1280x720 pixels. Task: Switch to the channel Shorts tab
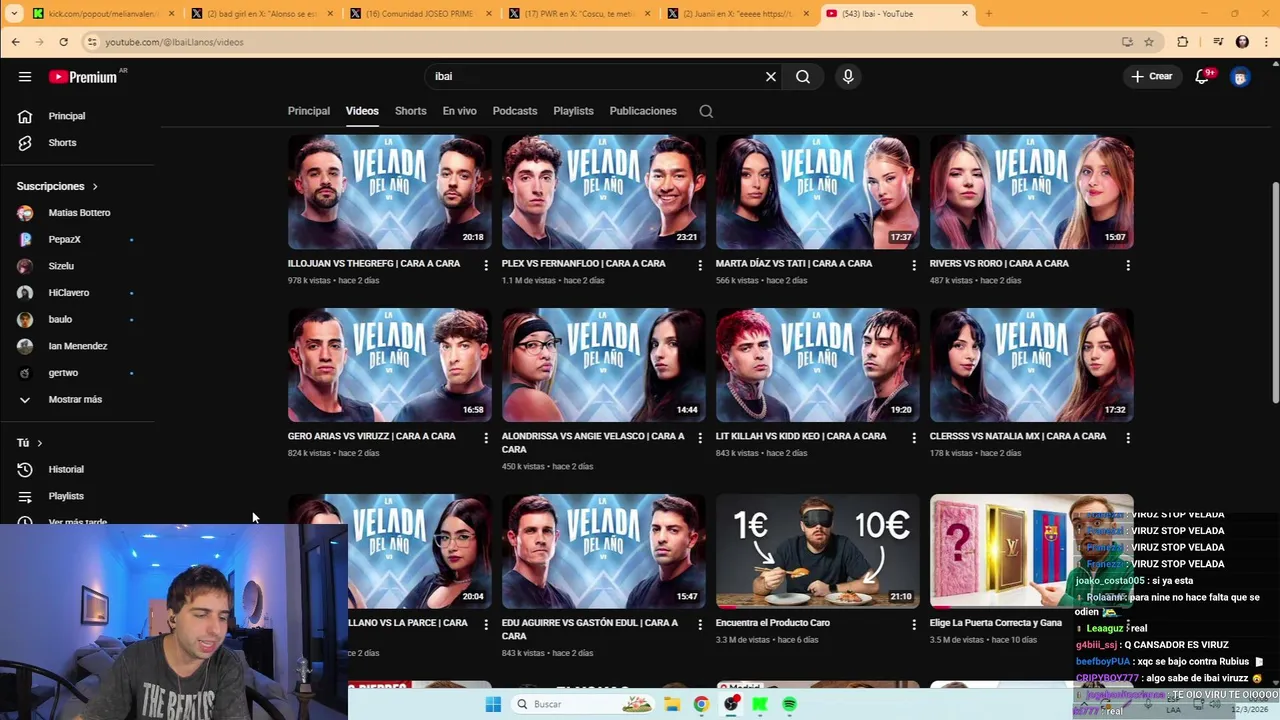click(411, 111)
